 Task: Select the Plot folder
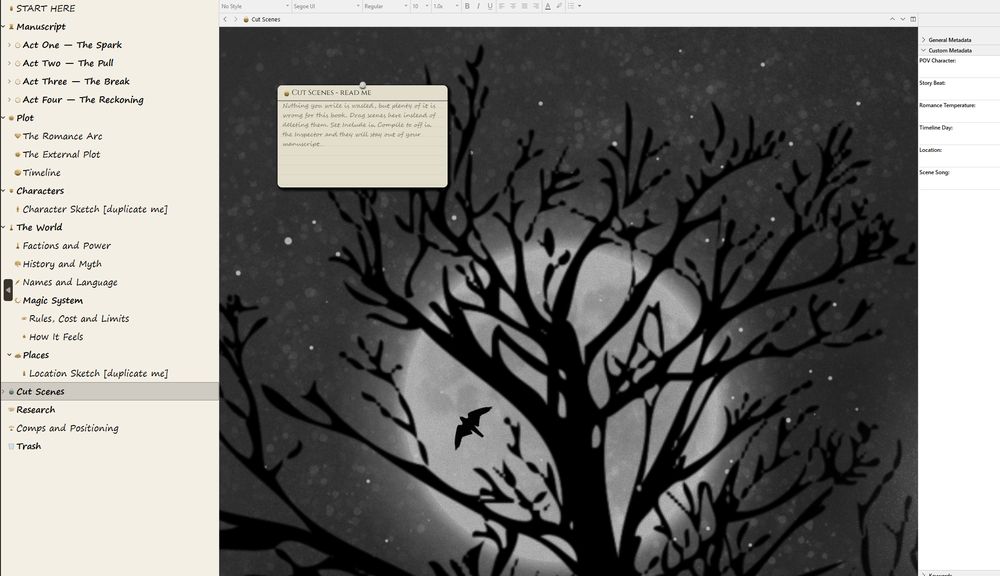point(25,118)
